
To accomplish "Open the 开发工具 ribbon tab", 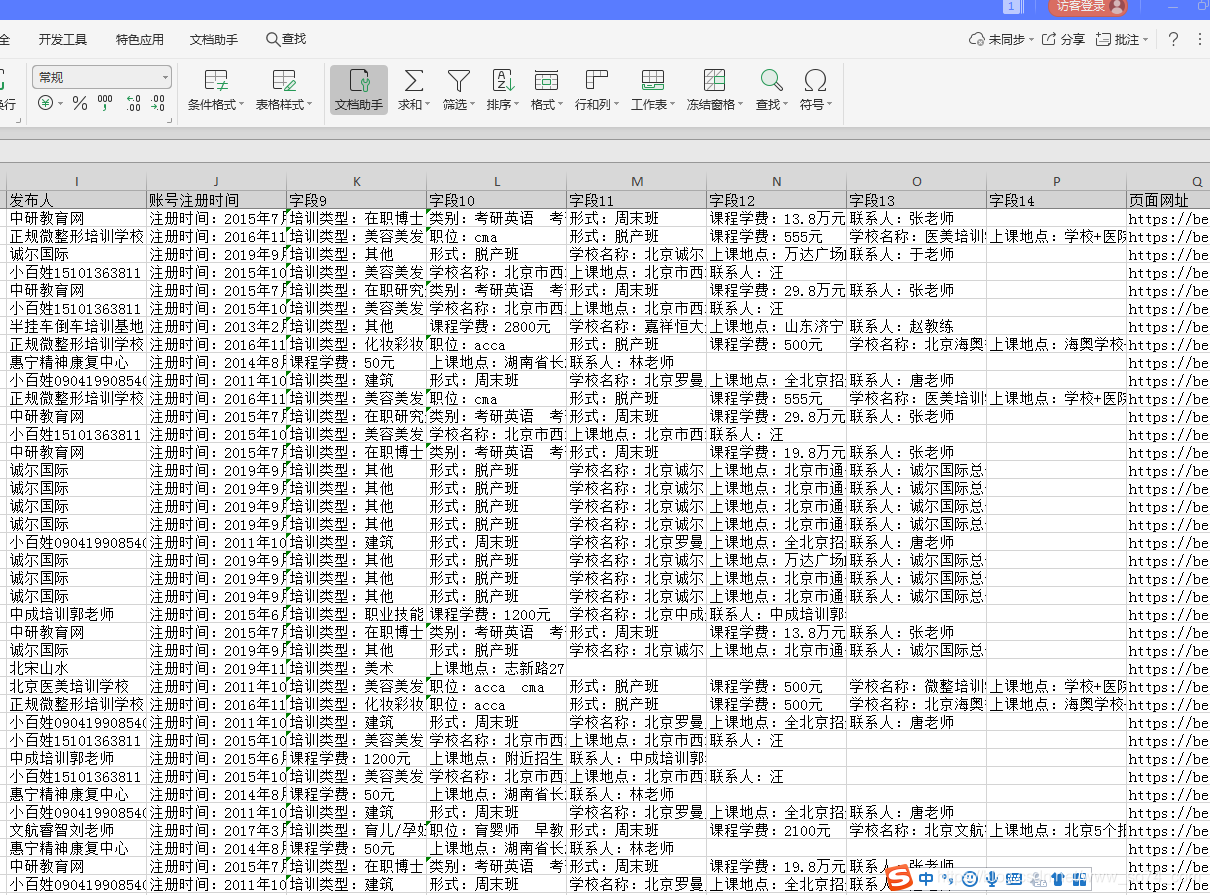I will tap(63, 40).
